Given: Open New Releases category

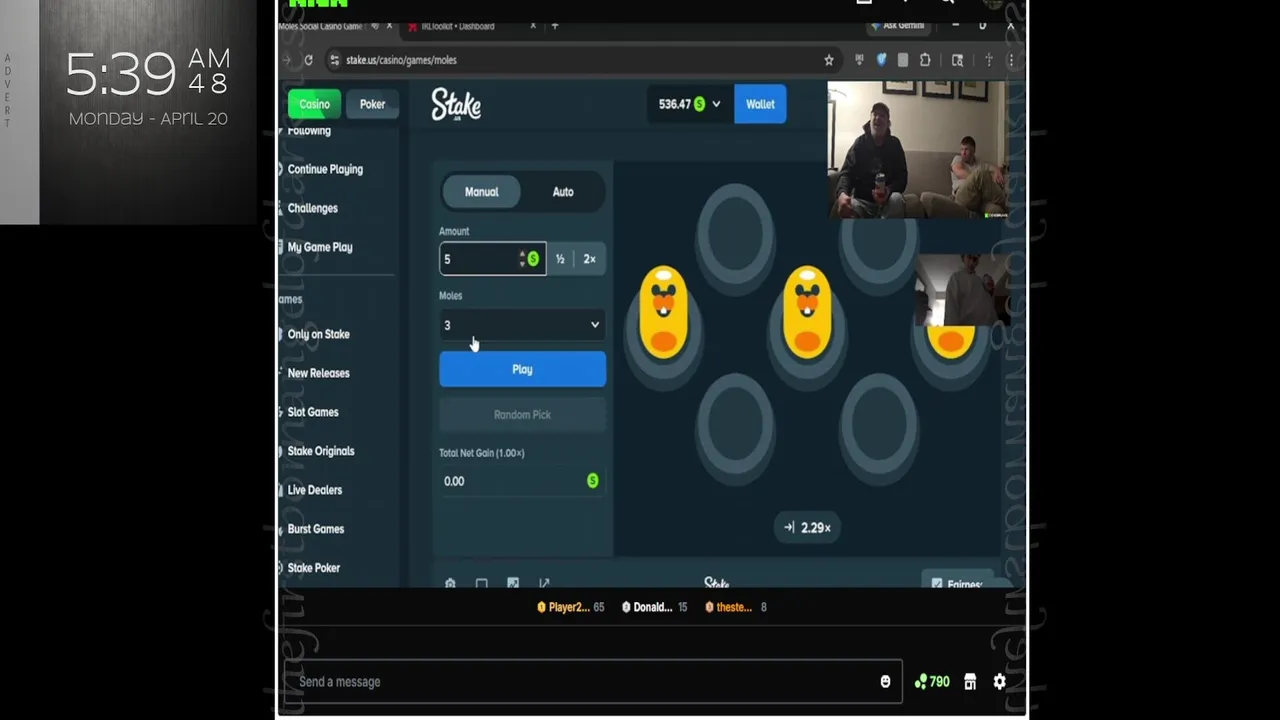Looking at the screenshot, I should click(318, 373).
